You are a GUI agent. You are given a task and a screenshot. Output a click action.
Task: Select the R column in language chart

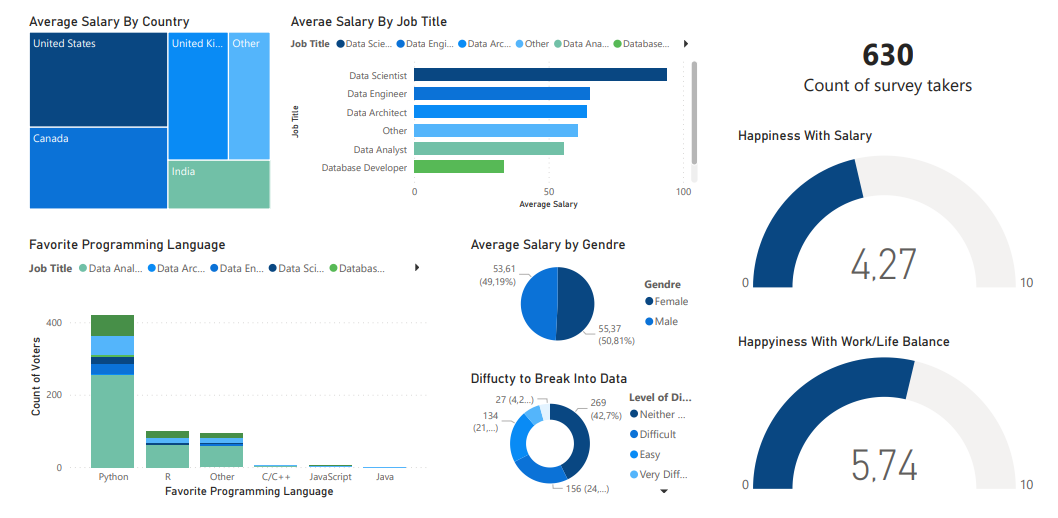(x=167, y=450)
